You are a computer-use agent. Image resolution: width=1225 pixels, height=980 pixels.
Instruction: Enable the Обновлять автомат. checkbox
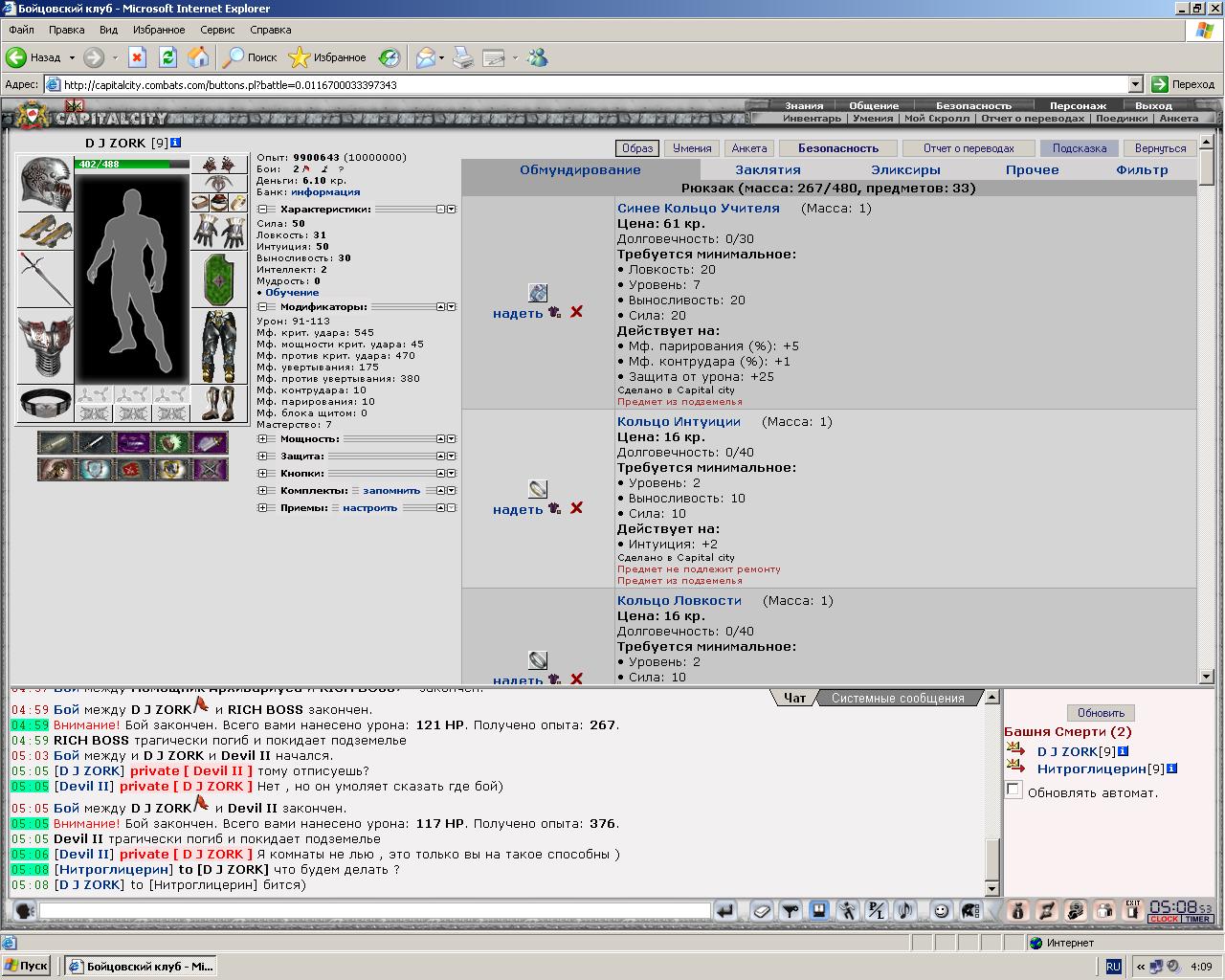click(1013, 790)
